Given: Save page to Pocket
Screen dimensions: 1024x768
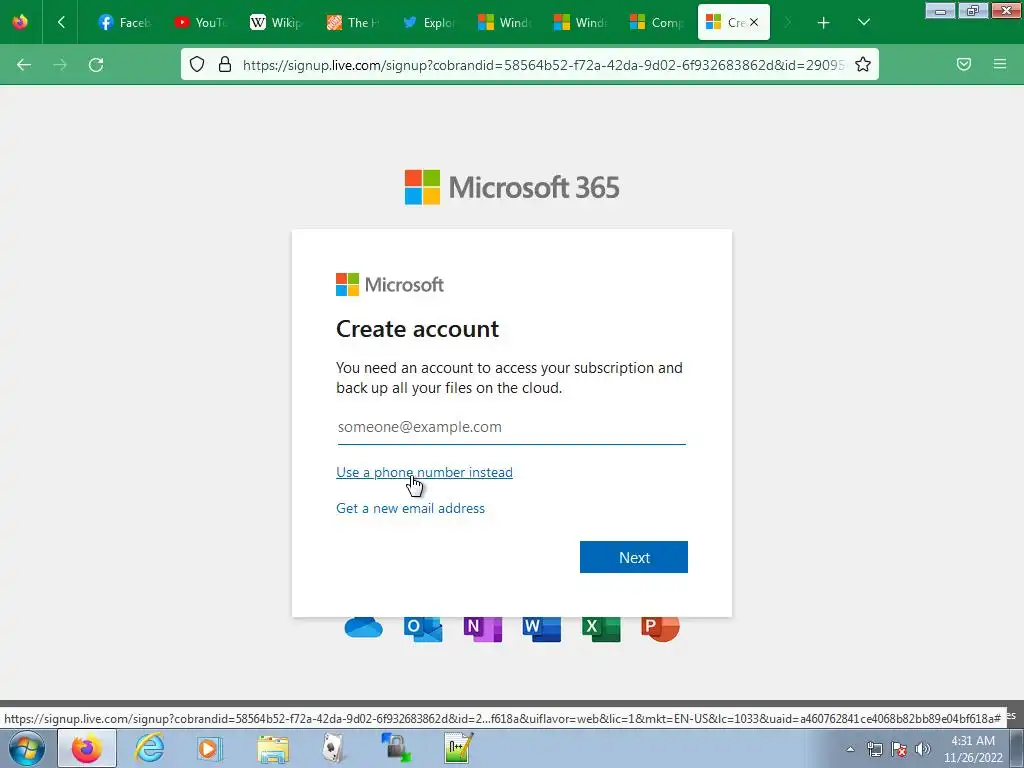Looking at the screenshot, I should (x=964, y=64).
